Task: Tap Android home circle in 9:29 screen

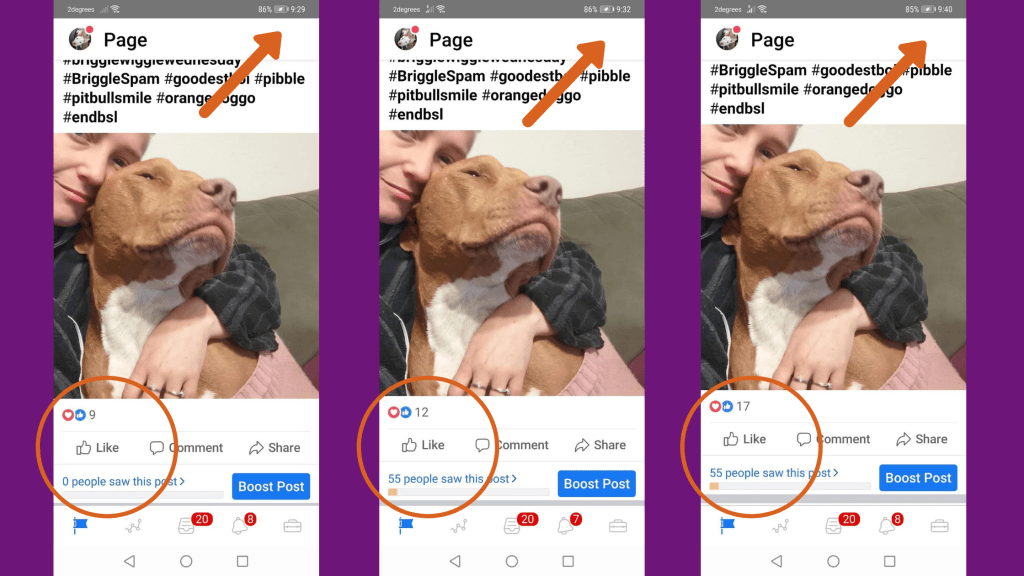Action: tap(186, 561)
